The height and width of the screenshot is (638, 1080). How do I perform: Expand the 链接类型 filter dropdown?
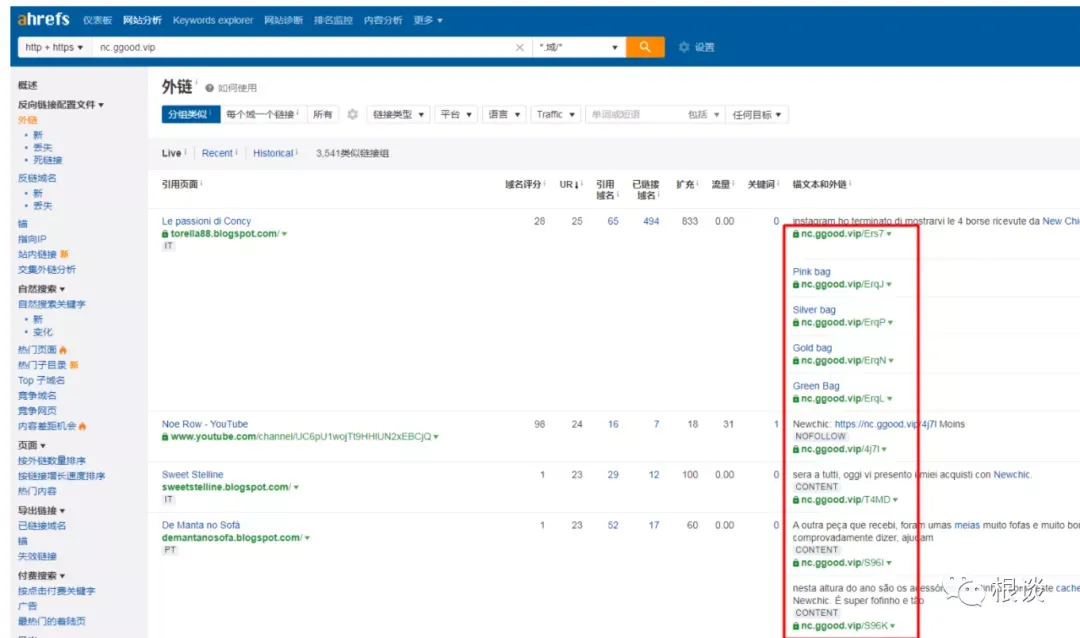[x=398, y=114]
